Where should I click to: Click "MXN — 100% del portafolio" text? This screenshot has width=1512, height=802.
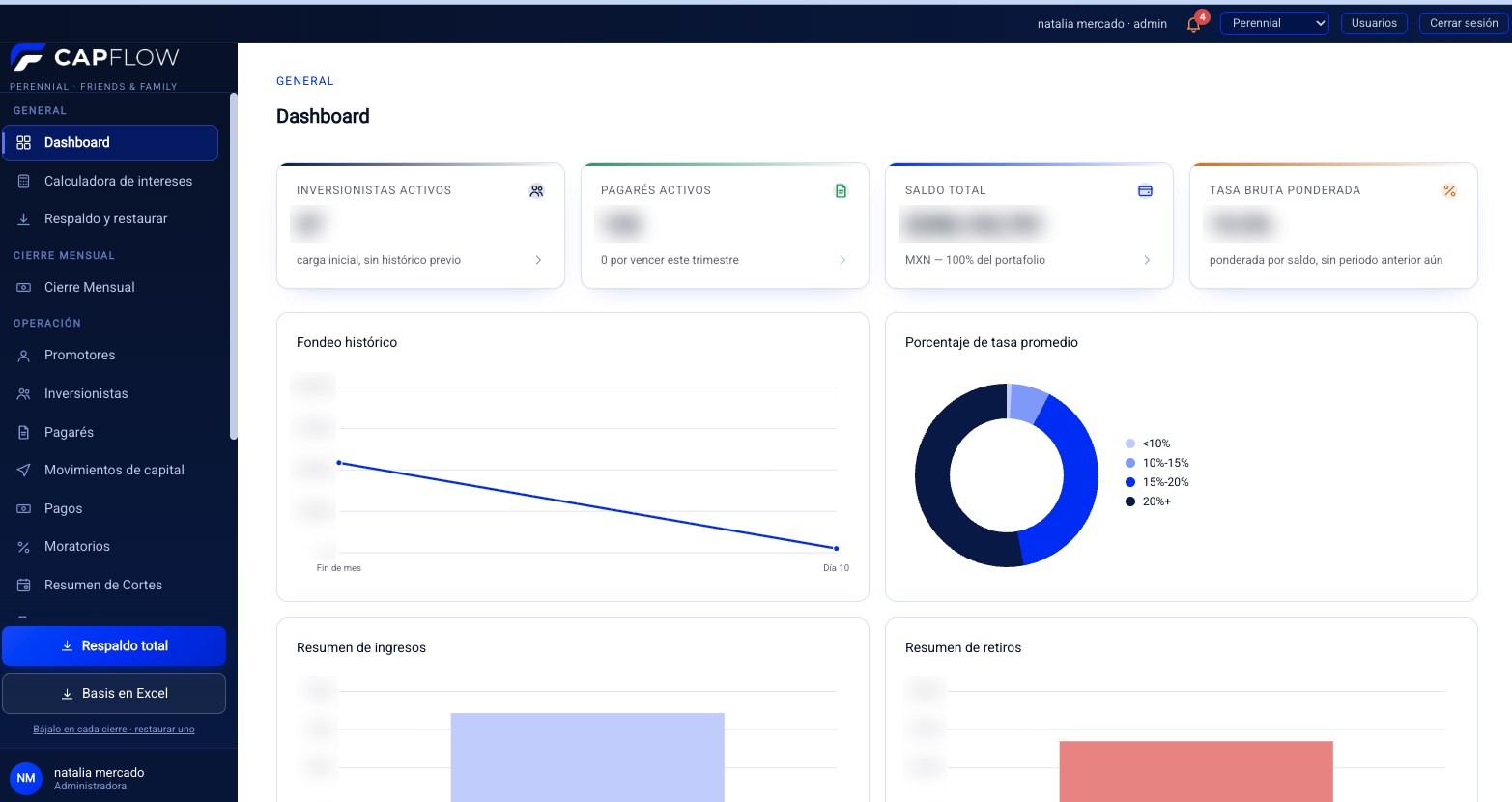coord(975,260)
